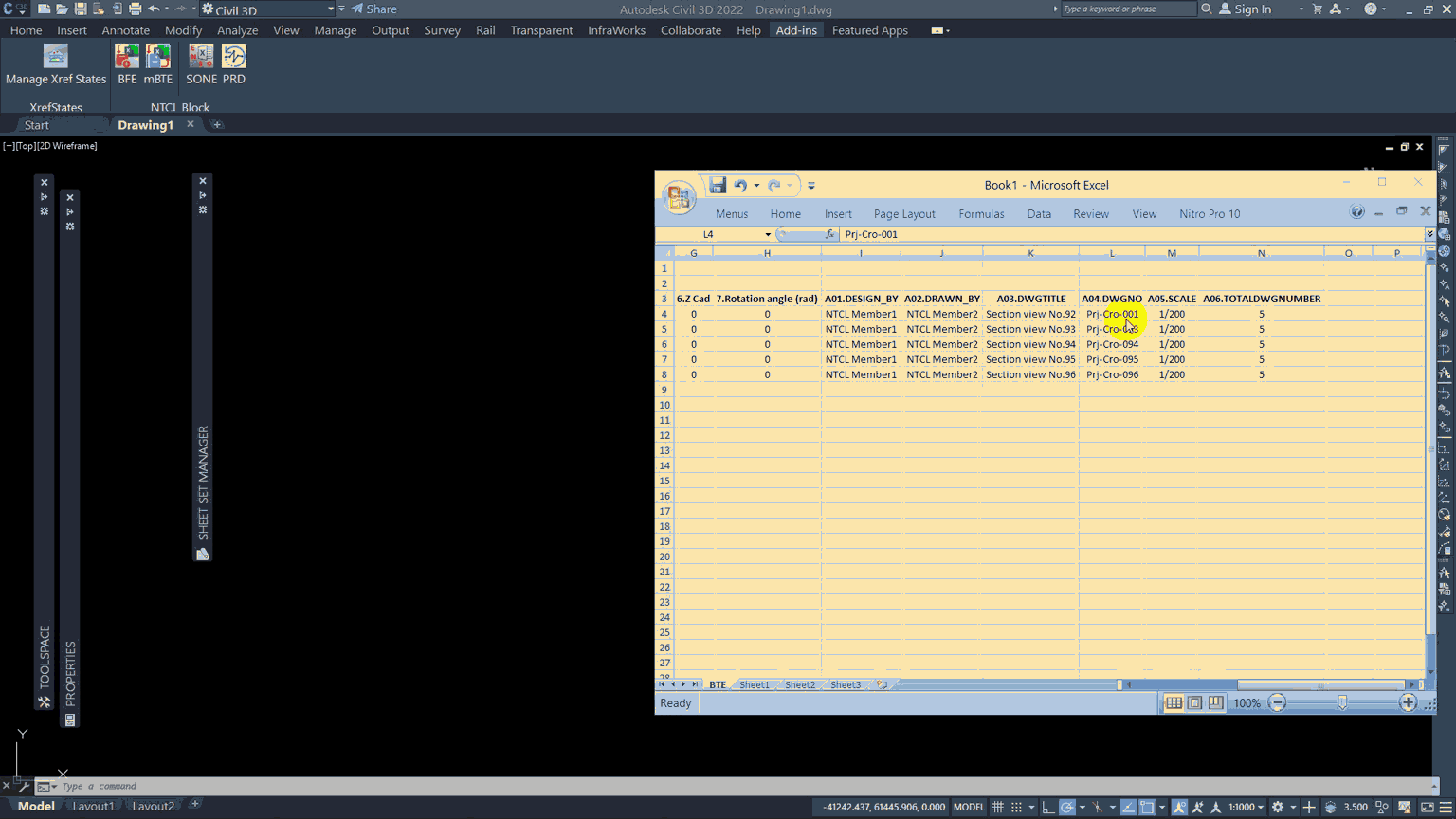This screenshot has width=1456, height=819.
Task: Switch to Sheet2 worksheet tab
Action: click(x=799, y=684)
